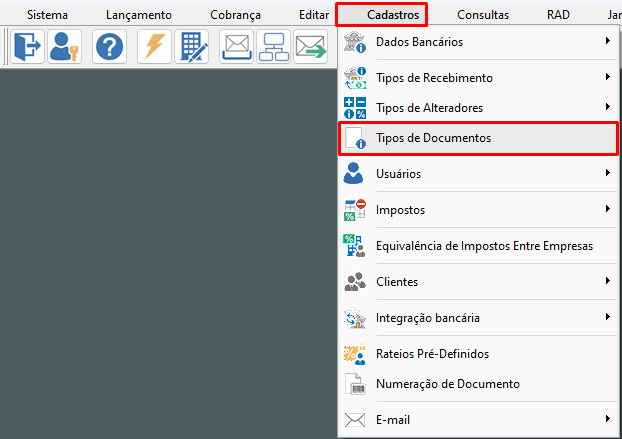Expand Tipos de Alteradores submenu arrow

click(608, 107)
